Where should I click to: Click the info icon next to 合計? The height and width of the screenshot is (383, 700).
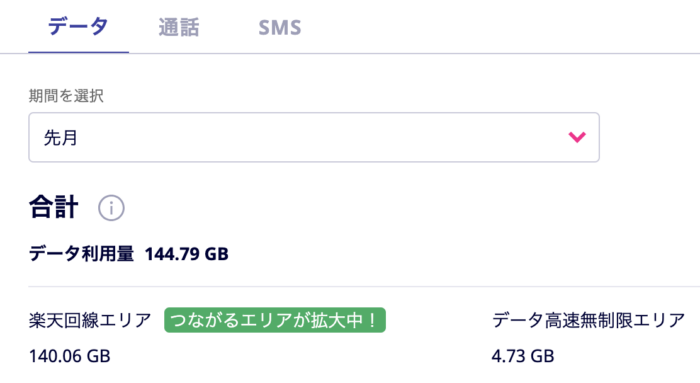click(111, 208)
